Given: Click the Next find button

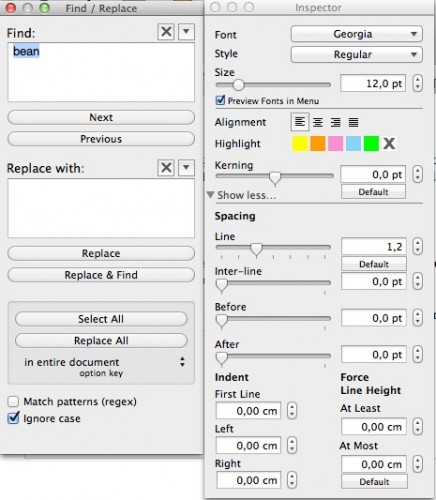Looking at the screenshot, I should [101, 117].
